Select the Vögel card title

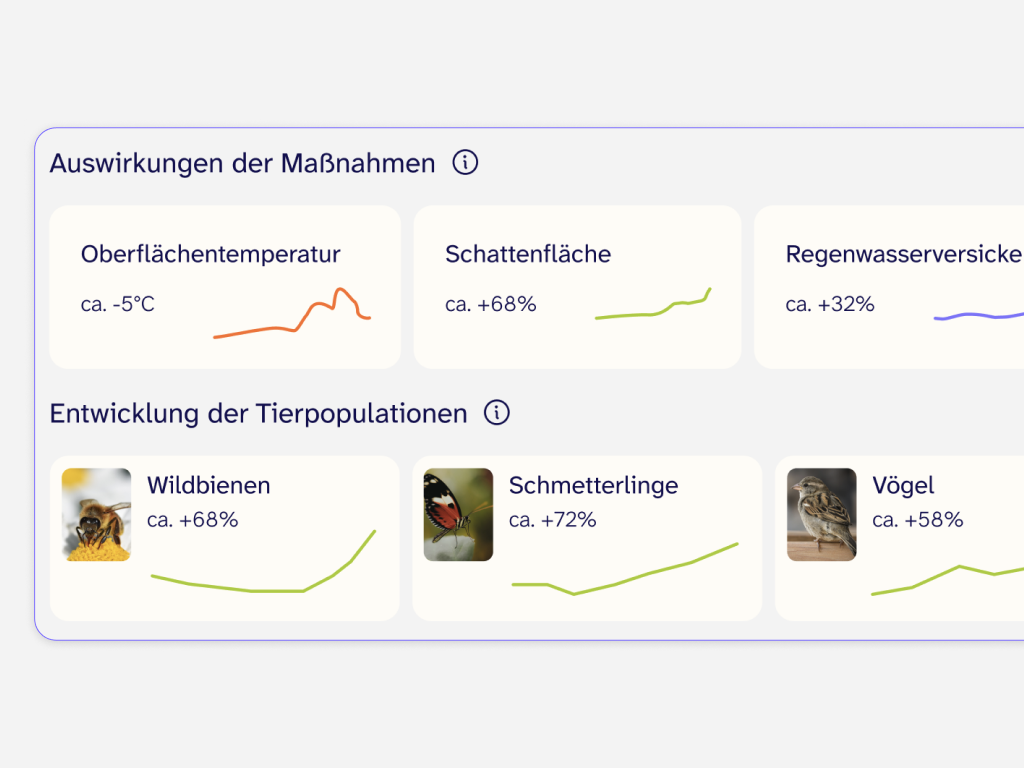[903, 485]
